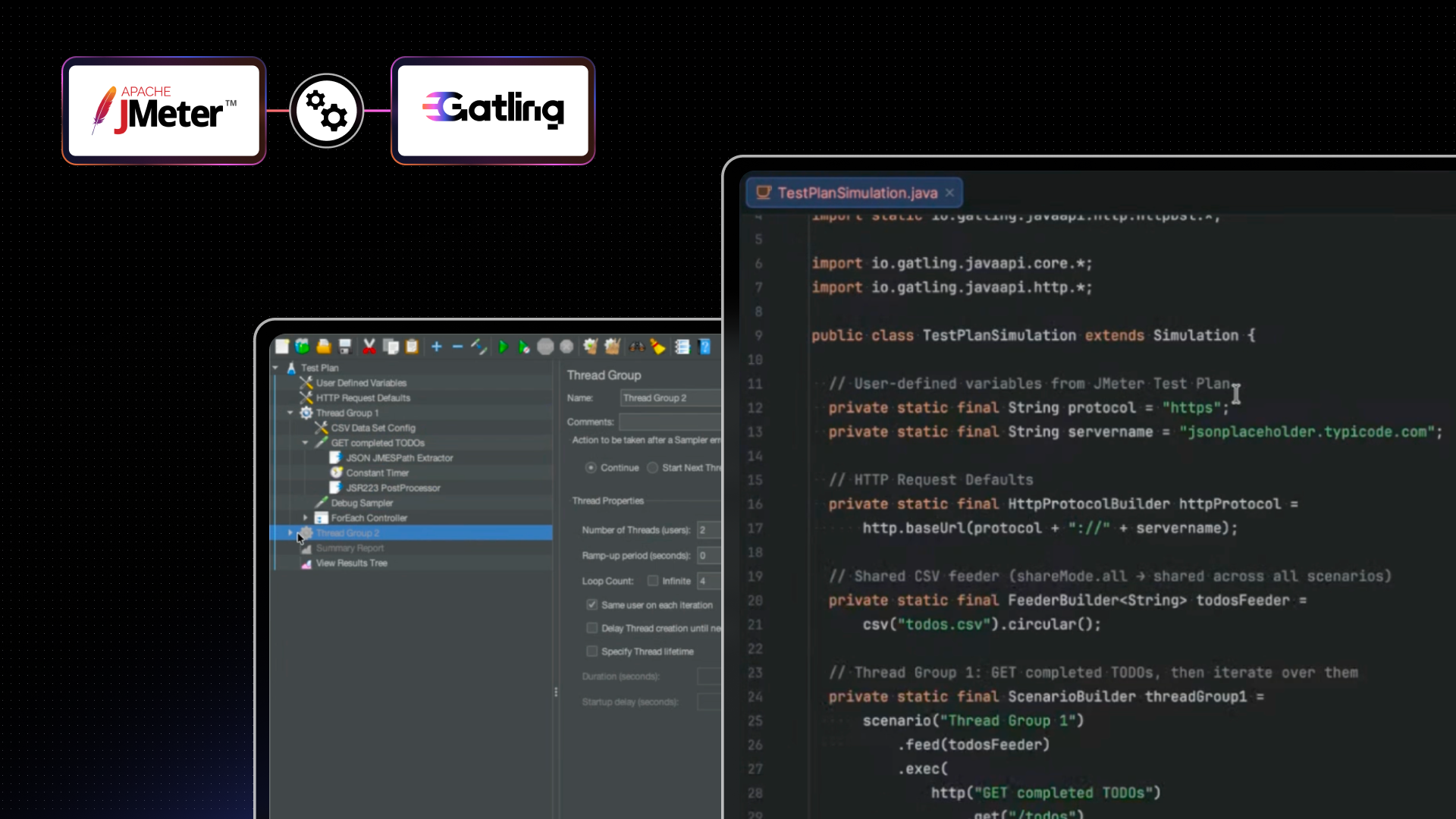1456x819 pixels.
Task: Expand the ForEach Controller node
Action: click(306, 518)
